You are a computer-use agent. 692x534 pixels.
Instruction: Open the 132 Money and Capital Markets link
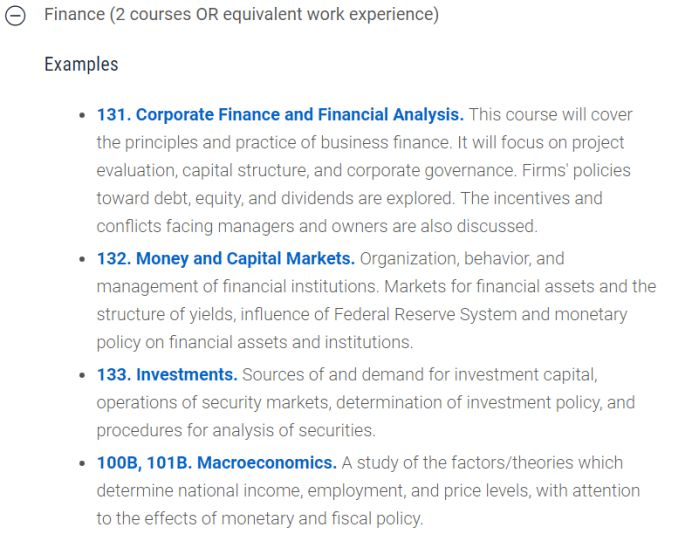pos(226,259)
